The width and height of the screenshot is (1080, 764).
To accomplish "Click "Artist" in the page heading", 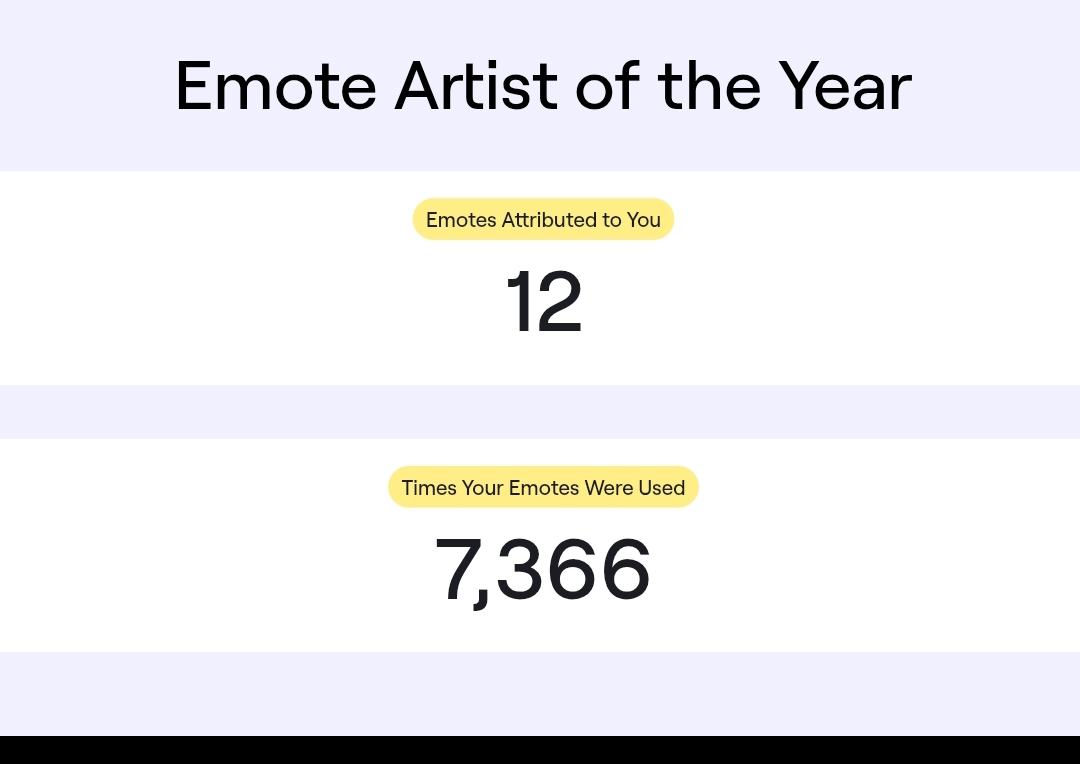I will coord(476,87).
